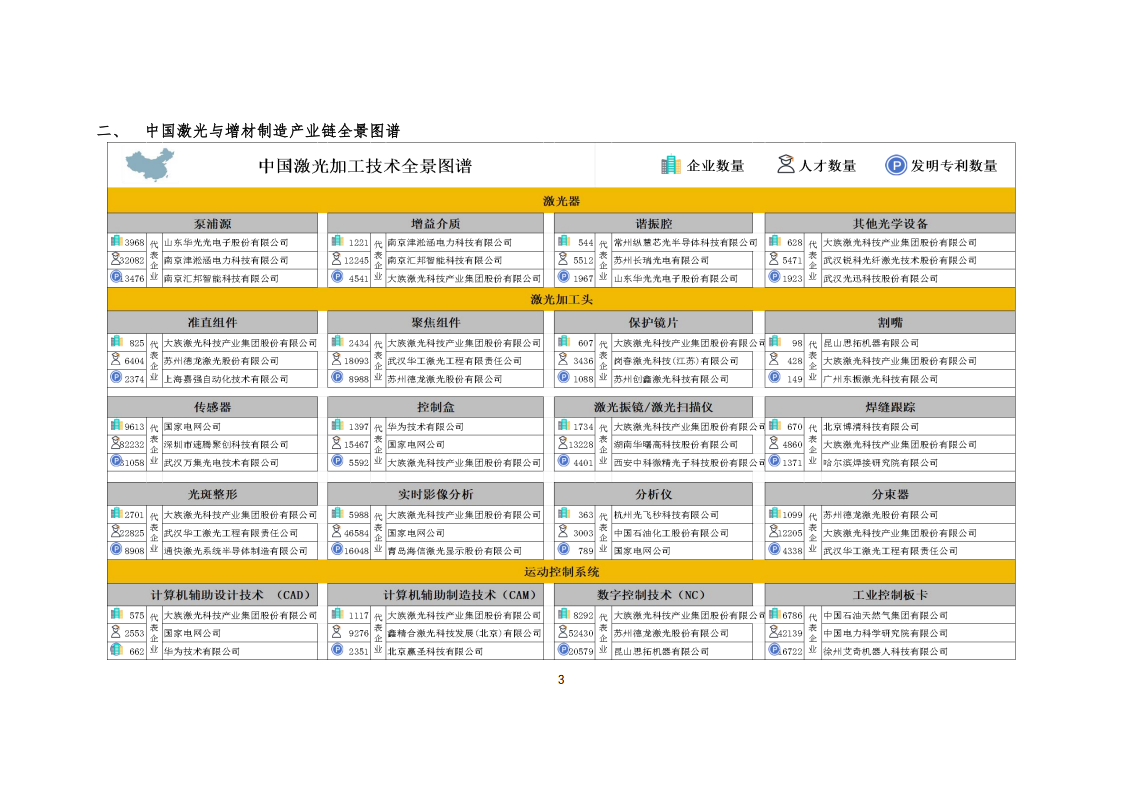Click the title 中国激光加工技术全景图谱

coord(365,166)
